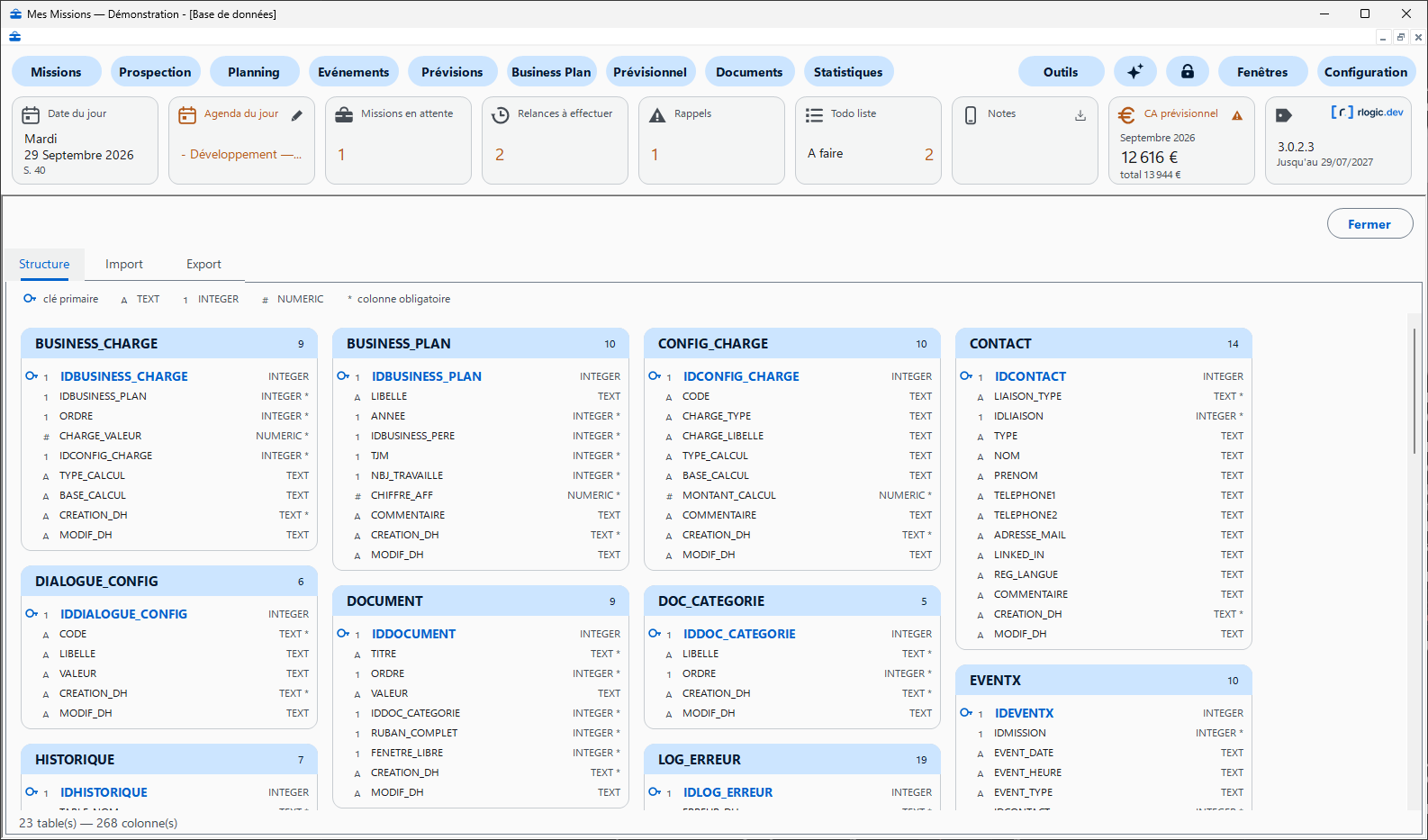Click the tag icon on the version card
Viewport: 1428px width, 840px height.
click(1284, 115)
